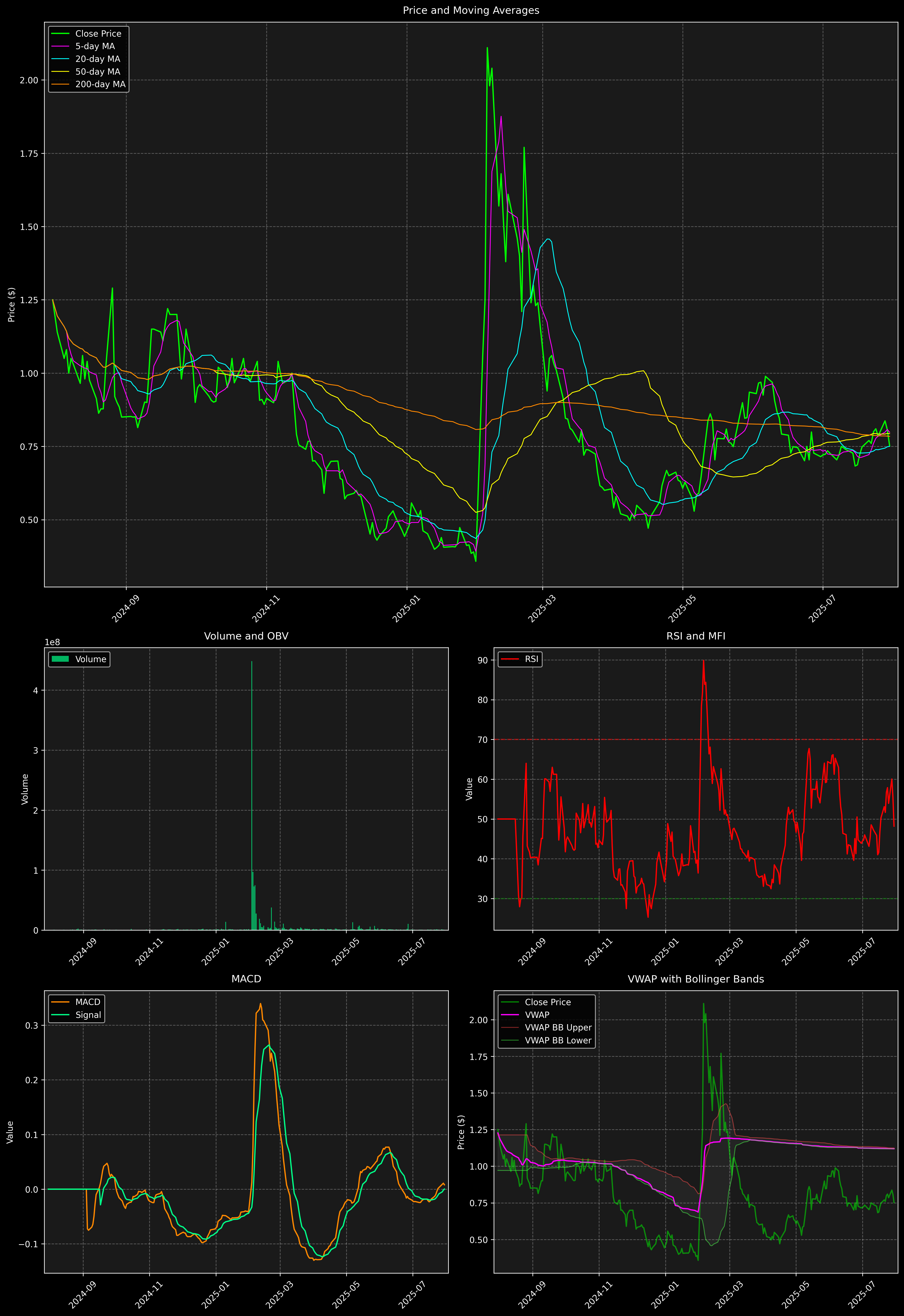Click the "Value" y-axis label of RSI chart
904x1316 pixels.
pos(469,789)
